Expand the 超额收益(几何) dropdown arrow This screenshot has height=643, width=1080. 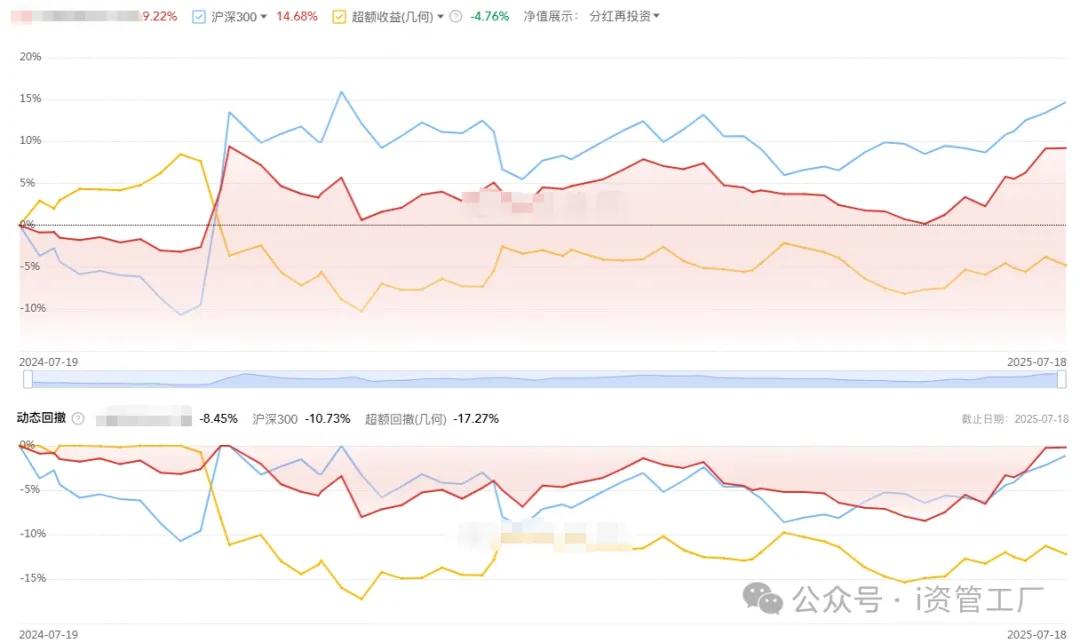(x=441, y=17)
